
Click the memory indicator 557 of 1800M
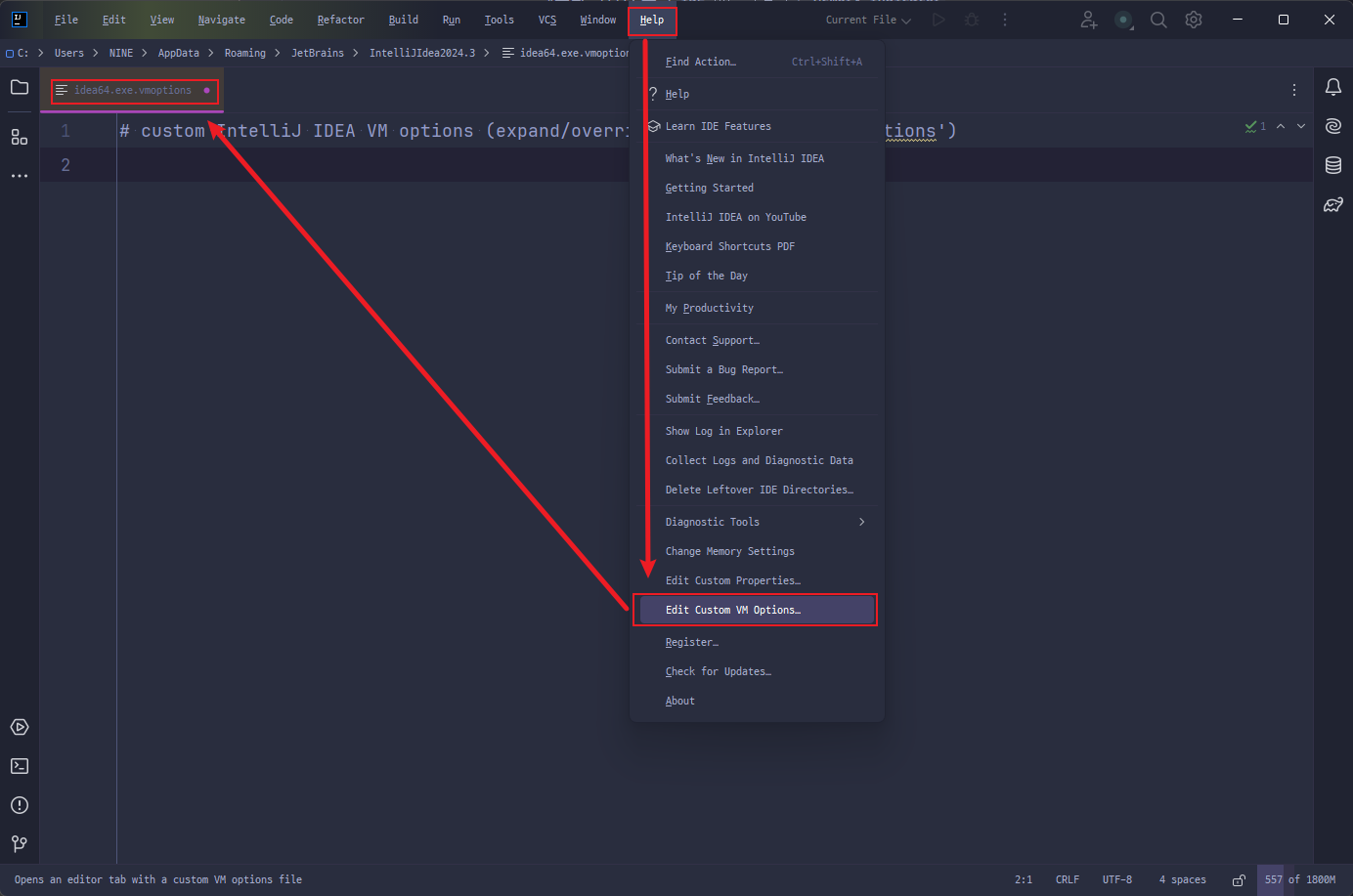coord(1299,879)
